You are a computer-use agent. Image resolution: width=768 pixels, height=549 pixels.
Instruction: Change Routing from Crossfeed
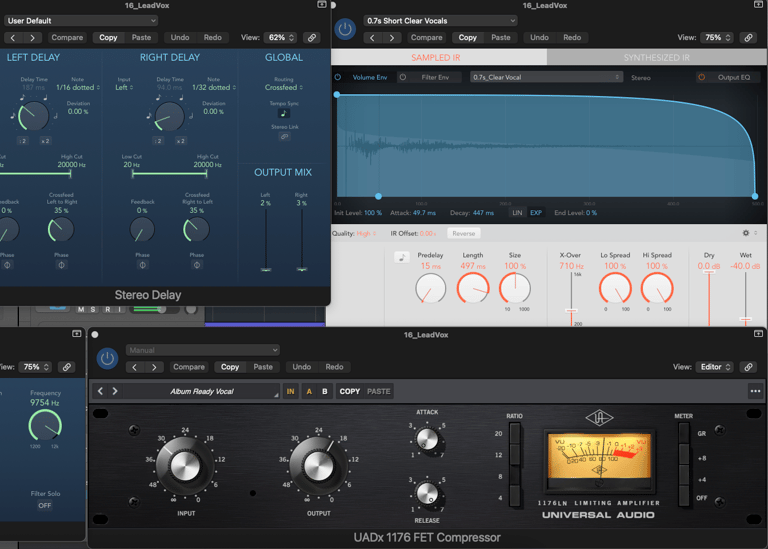pyautogui.click(x=284, y=87)
